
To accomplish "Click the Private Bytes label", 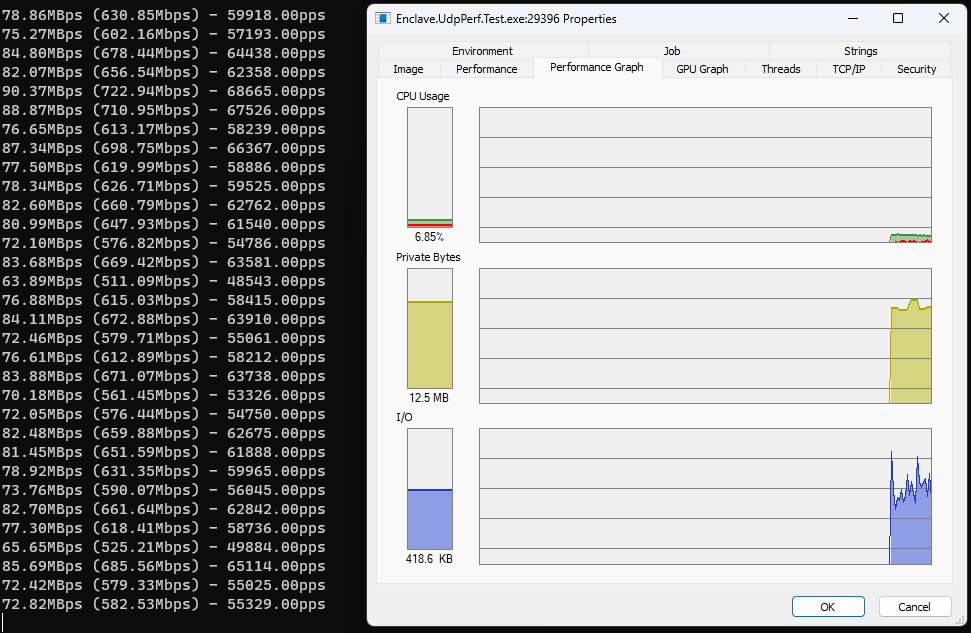I will tap(429, 257).
